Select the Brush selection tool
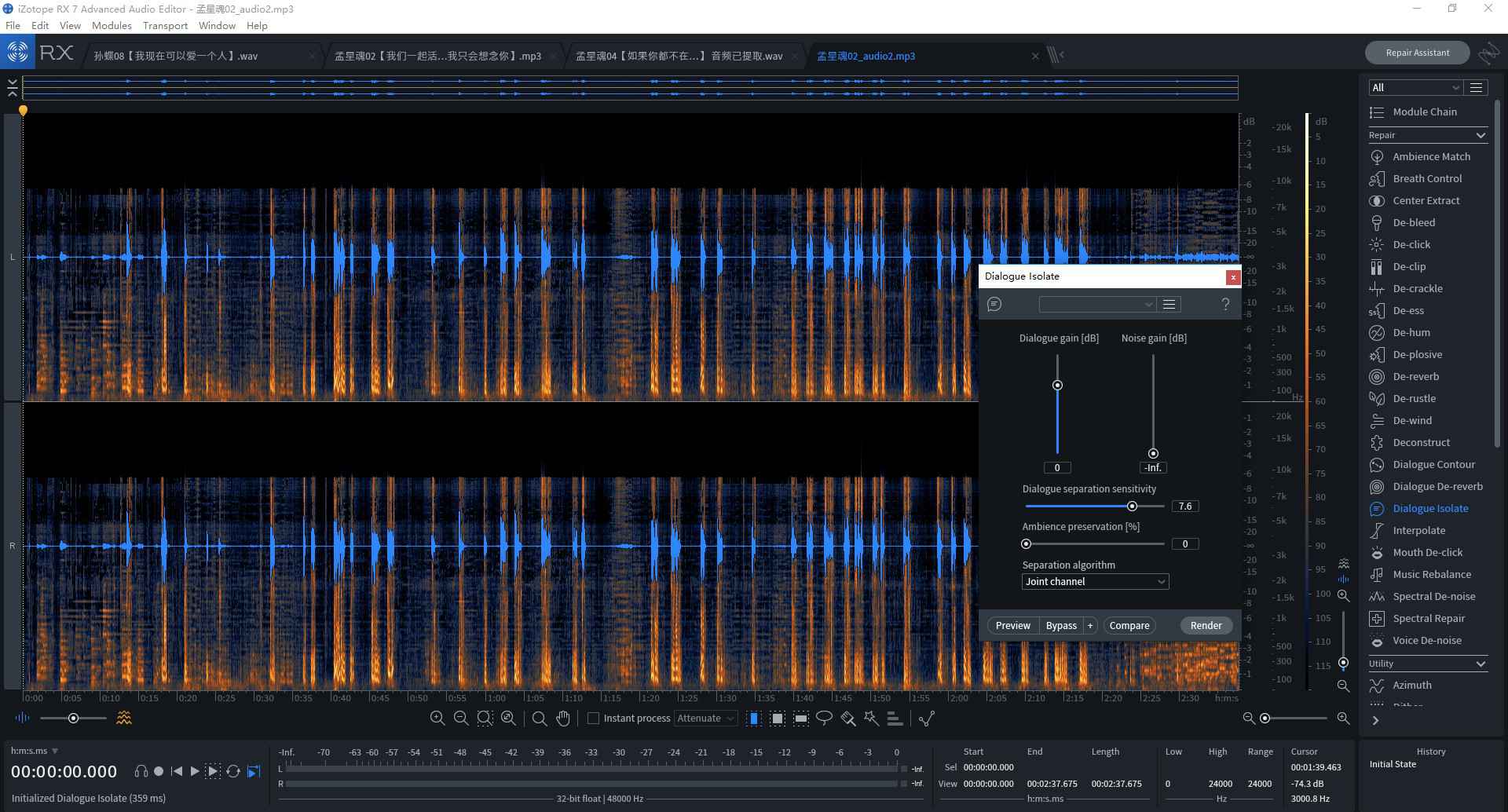Screen dimensions: 1508x812 pyautogui.click(x=847, y=718)
